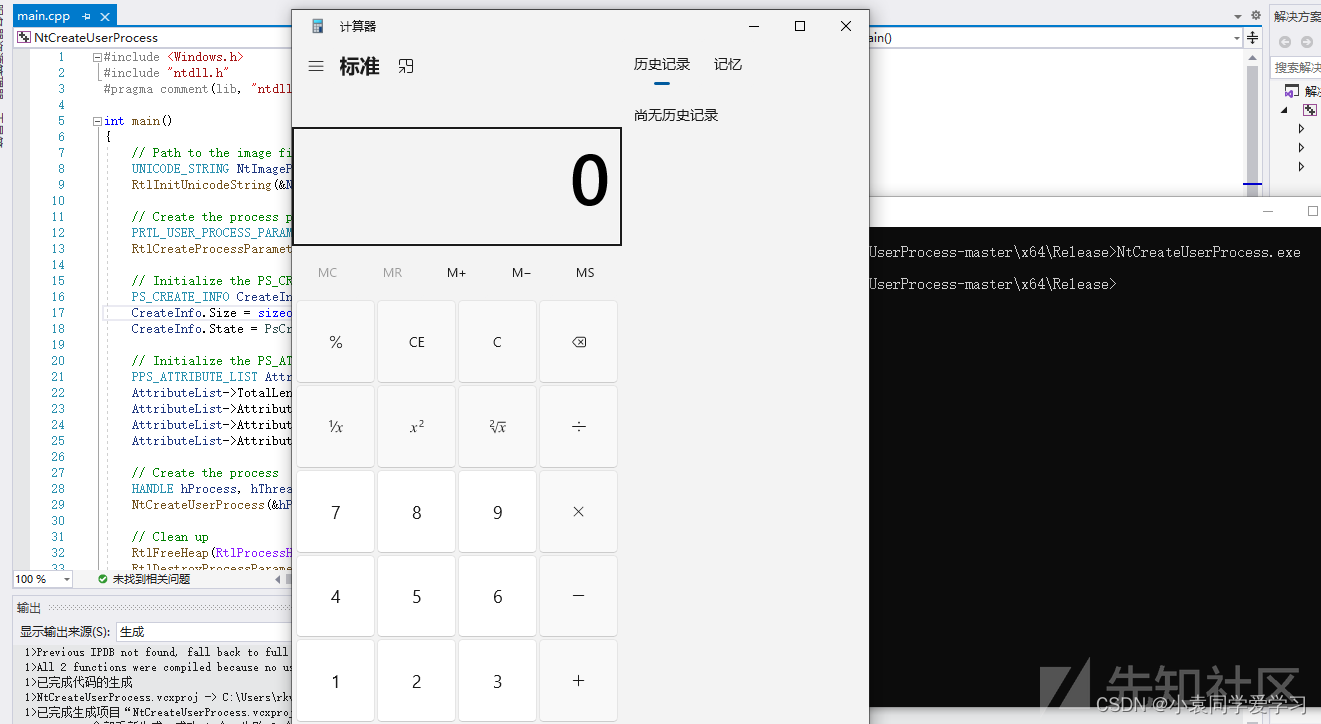This screenshot has height=724, width=1321.
Task: Click the 输出 panel title
Action: pos(29,608)
